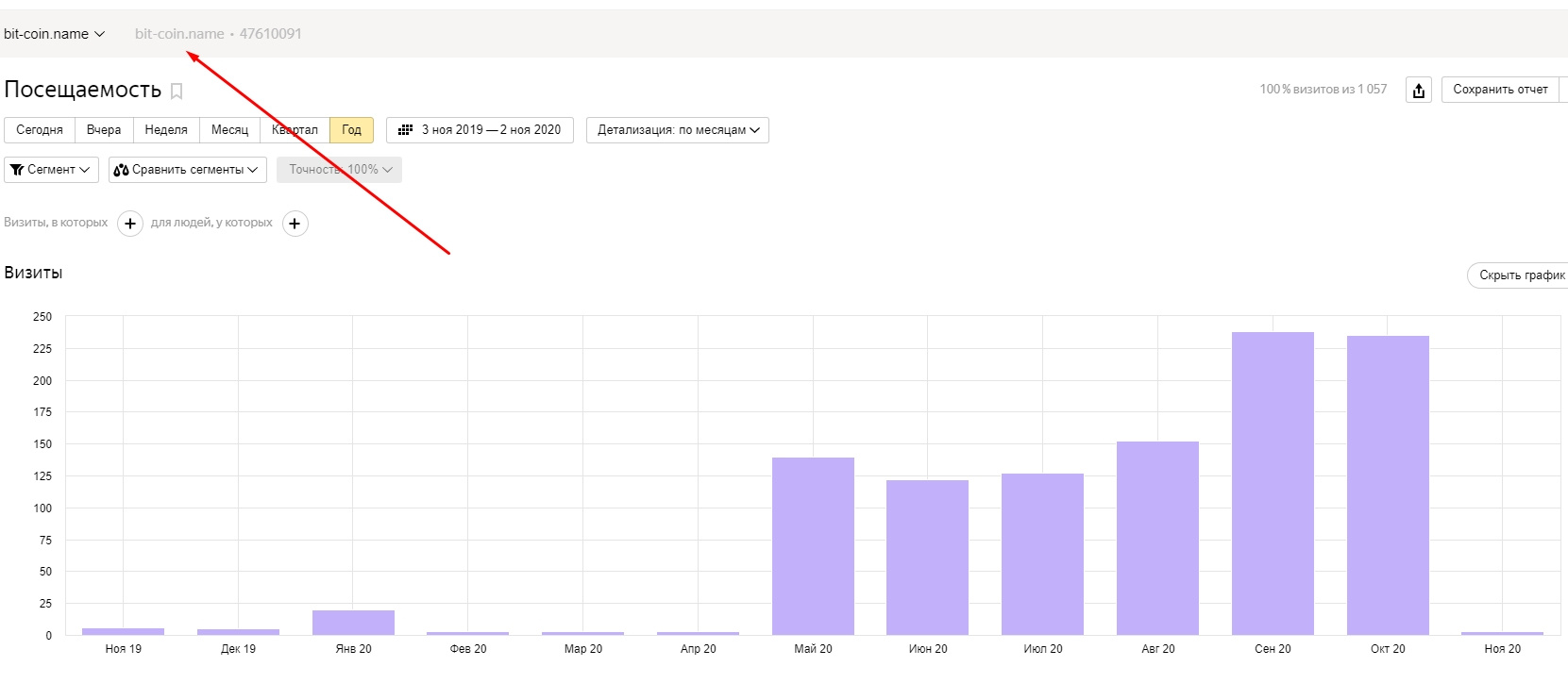Image resolution: width=1568 pixels, height=700 pixels.
Task: Click Сохранить отчет button
Action: click(1500, 90)
